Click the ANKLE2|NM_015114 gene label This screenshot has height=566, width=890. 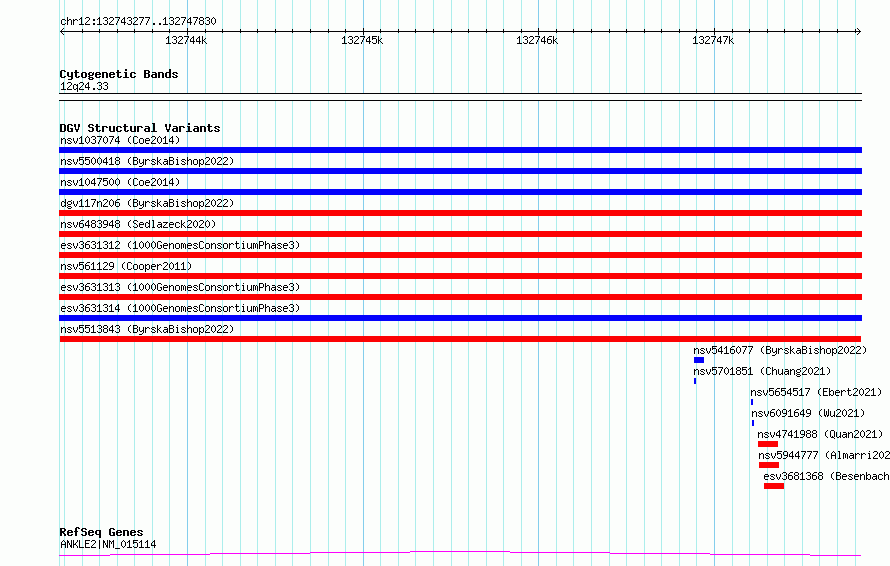(x=108, y=544)
